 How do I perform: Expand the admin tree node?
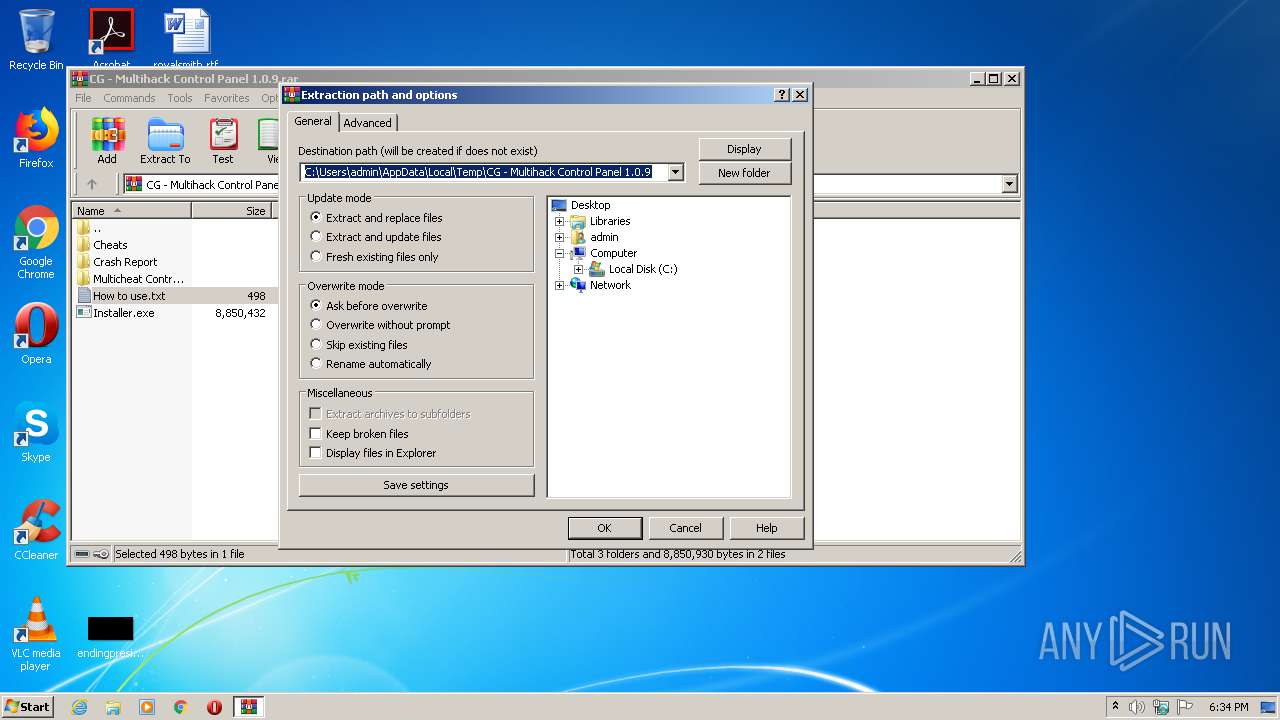click(559, 237)
